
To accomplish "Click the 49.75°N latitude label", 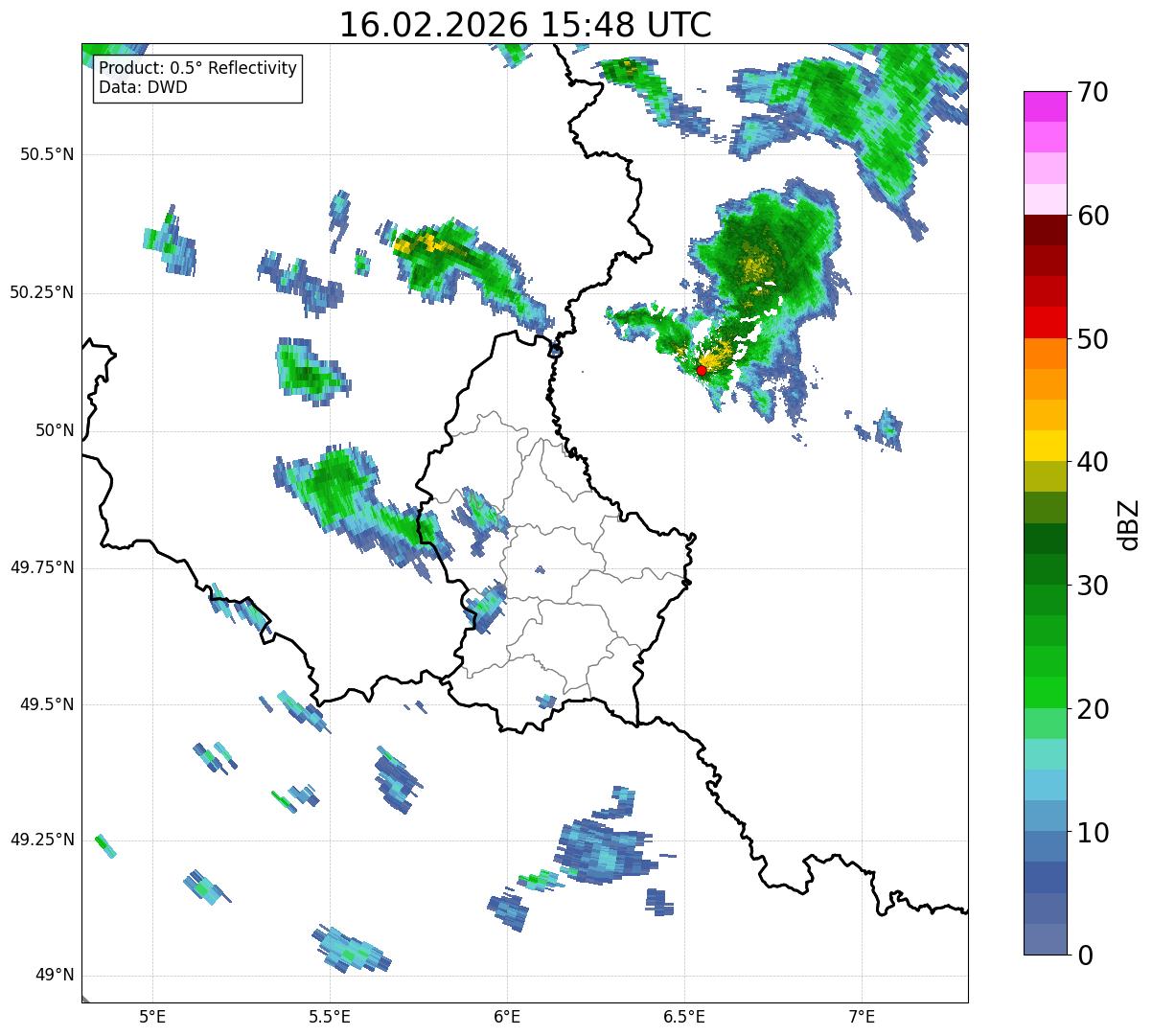I will click(42, 567).
